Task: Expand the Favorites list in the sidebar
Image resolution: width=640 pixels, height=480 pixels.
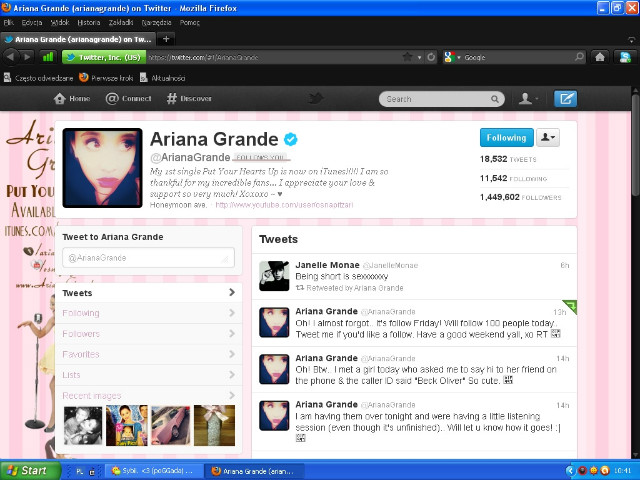Action: coord(149,354)
